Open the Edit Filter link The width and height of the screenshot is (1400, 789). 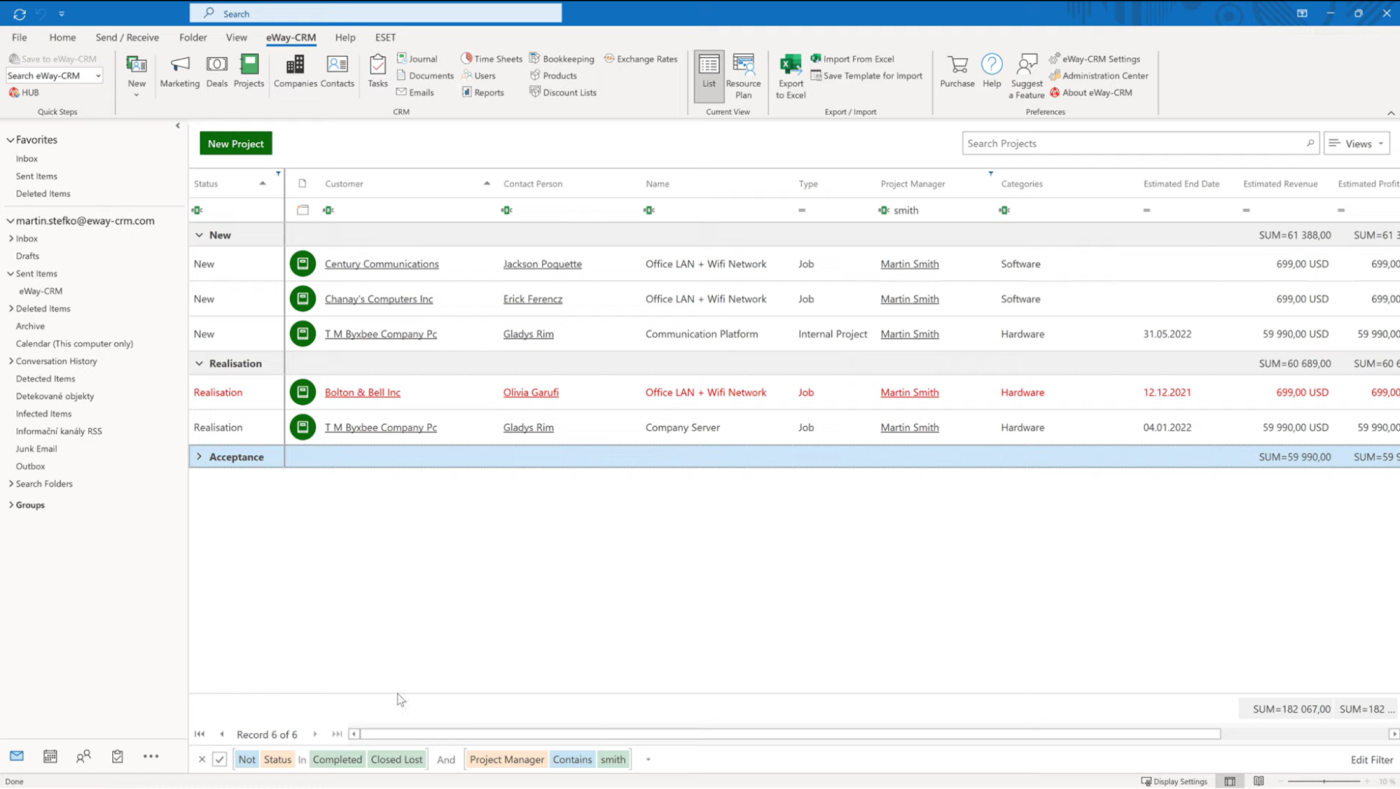tap(1371, 760)
